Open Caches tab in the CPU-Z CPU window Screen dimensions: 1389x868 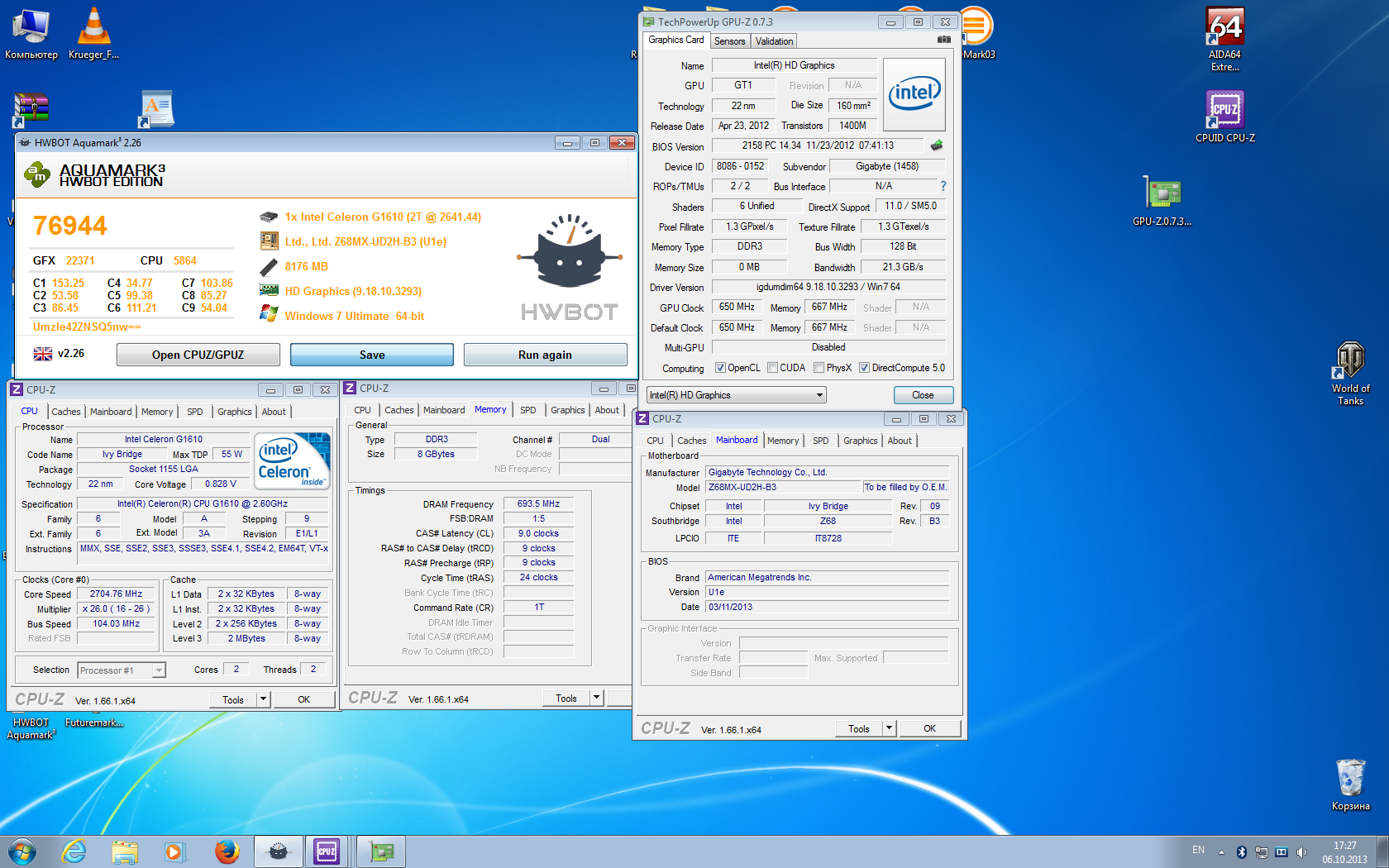(66, 412)
